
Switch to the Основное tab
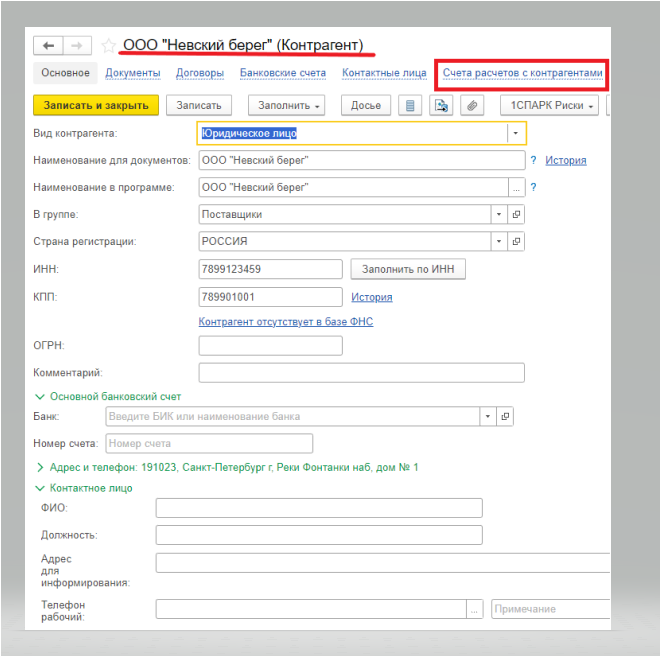[65, 73]
